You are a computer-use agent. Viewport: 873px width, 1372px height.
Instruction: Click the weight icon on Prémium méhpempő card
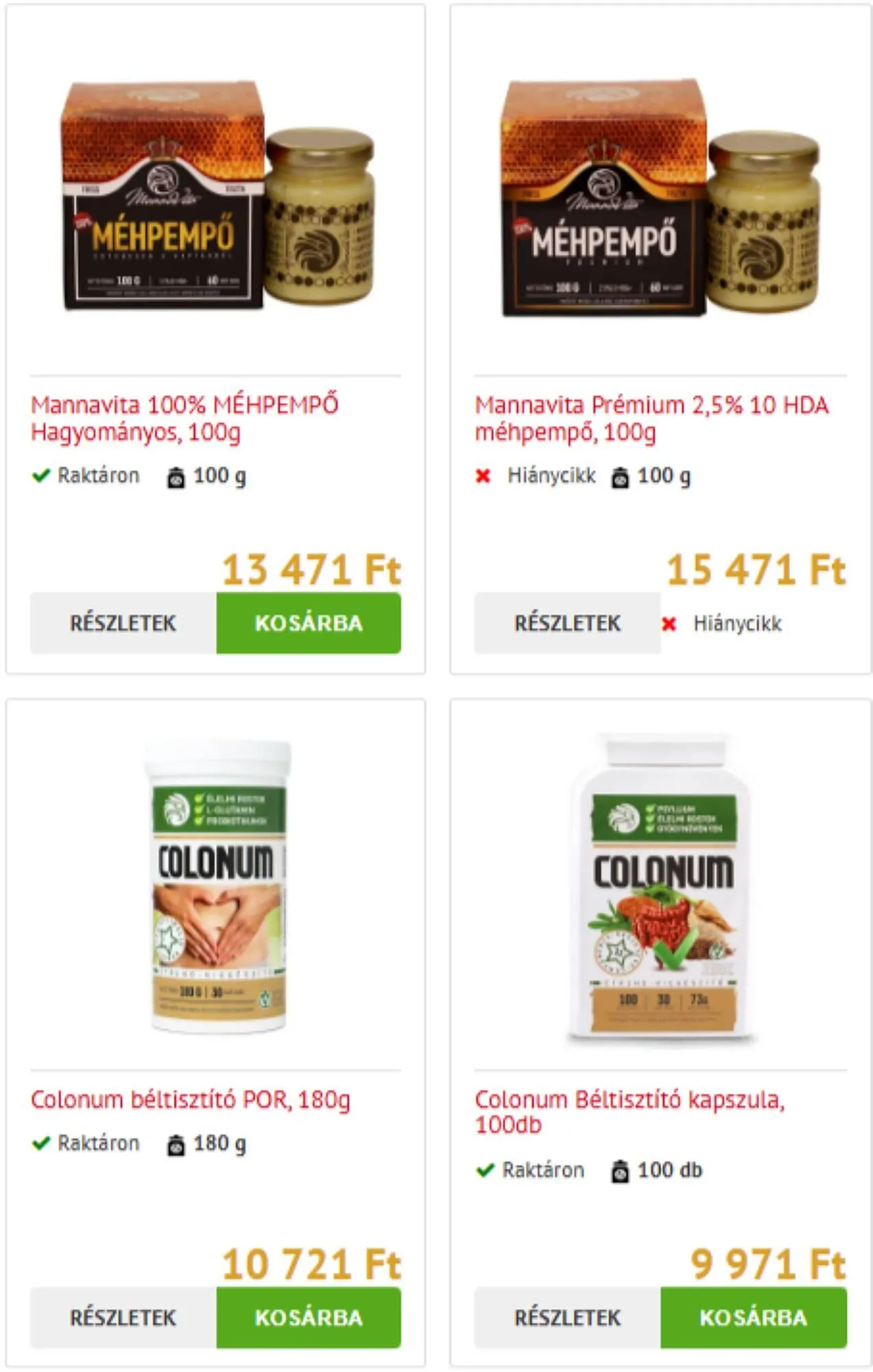[x=620, y=477]
